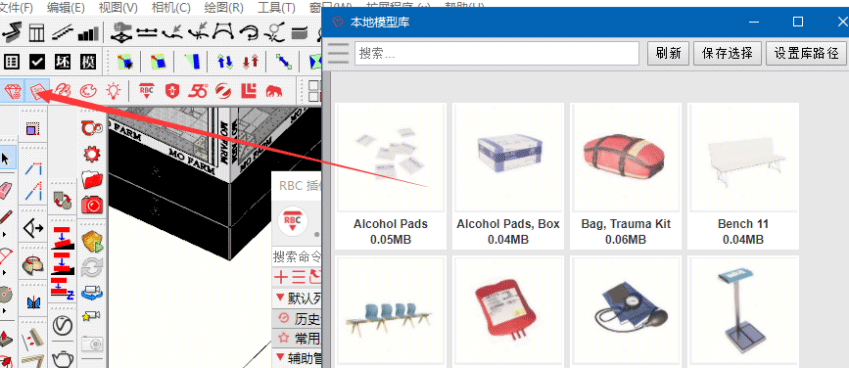Select the standing scale model thumbnail
The image size is (849, 368).
(743, 312)
